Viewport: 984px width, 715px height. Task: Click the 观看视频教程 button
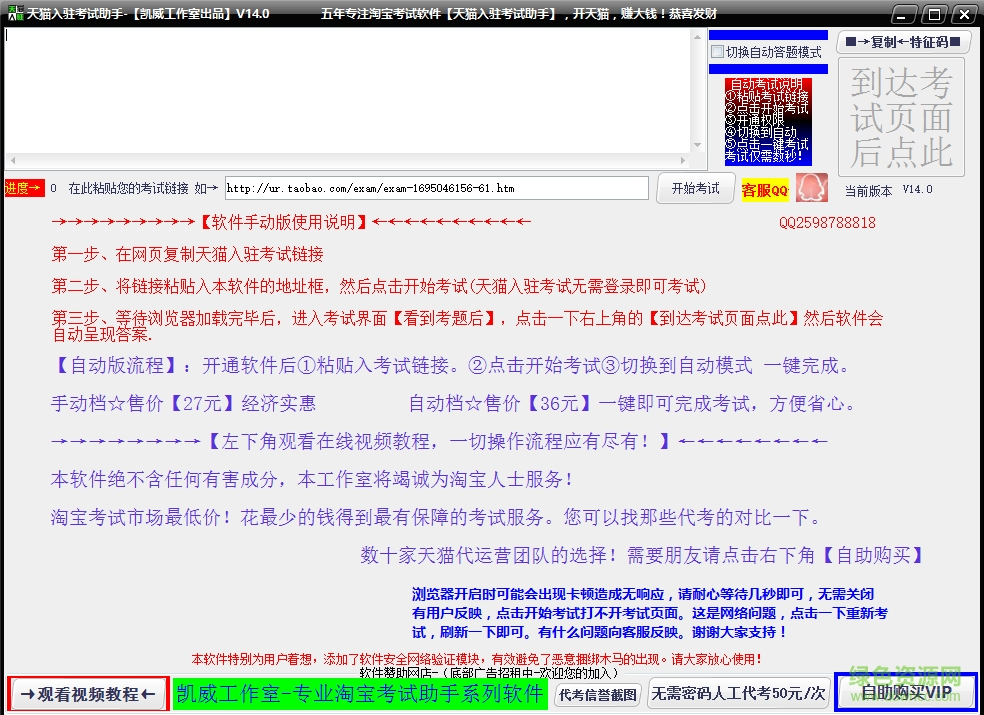[86, 694]
